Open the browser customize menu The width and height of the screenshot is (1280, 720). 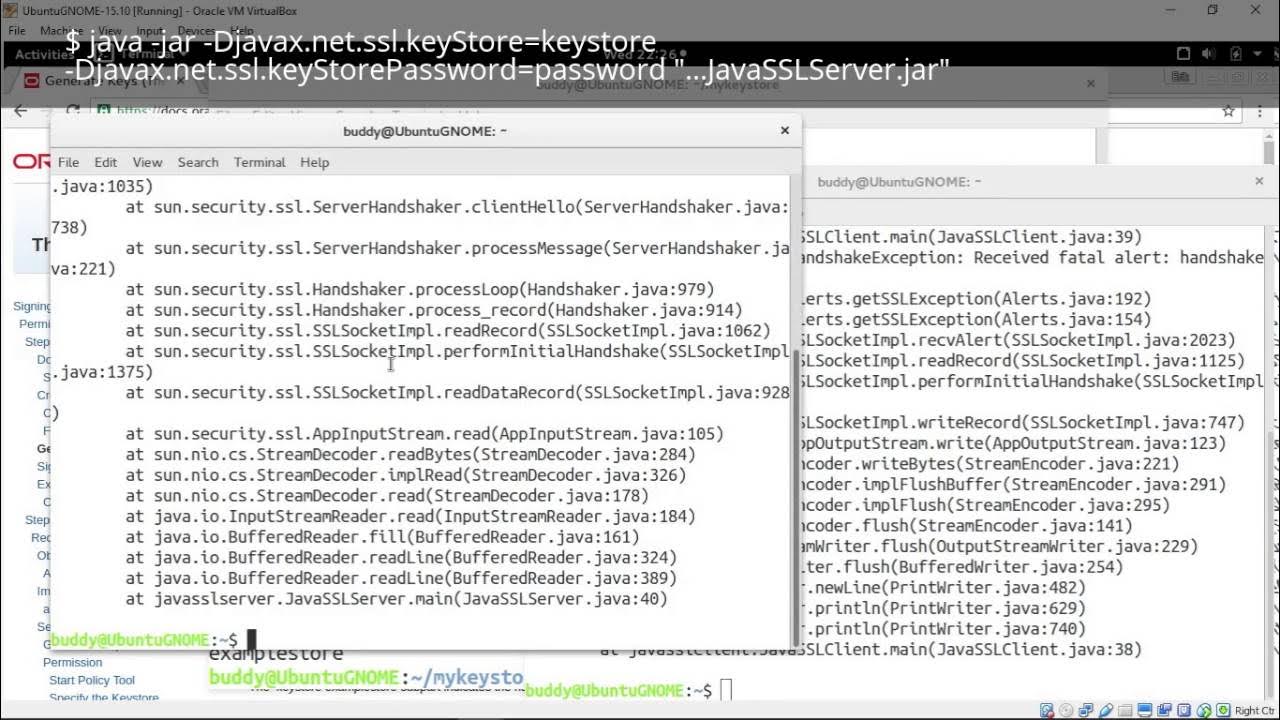pos(1260,111)
